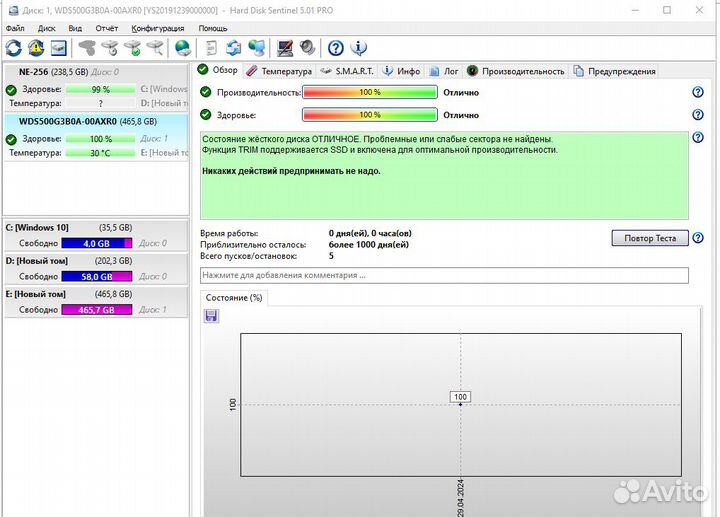Click the report document toolbar icon

pos(211,48)
